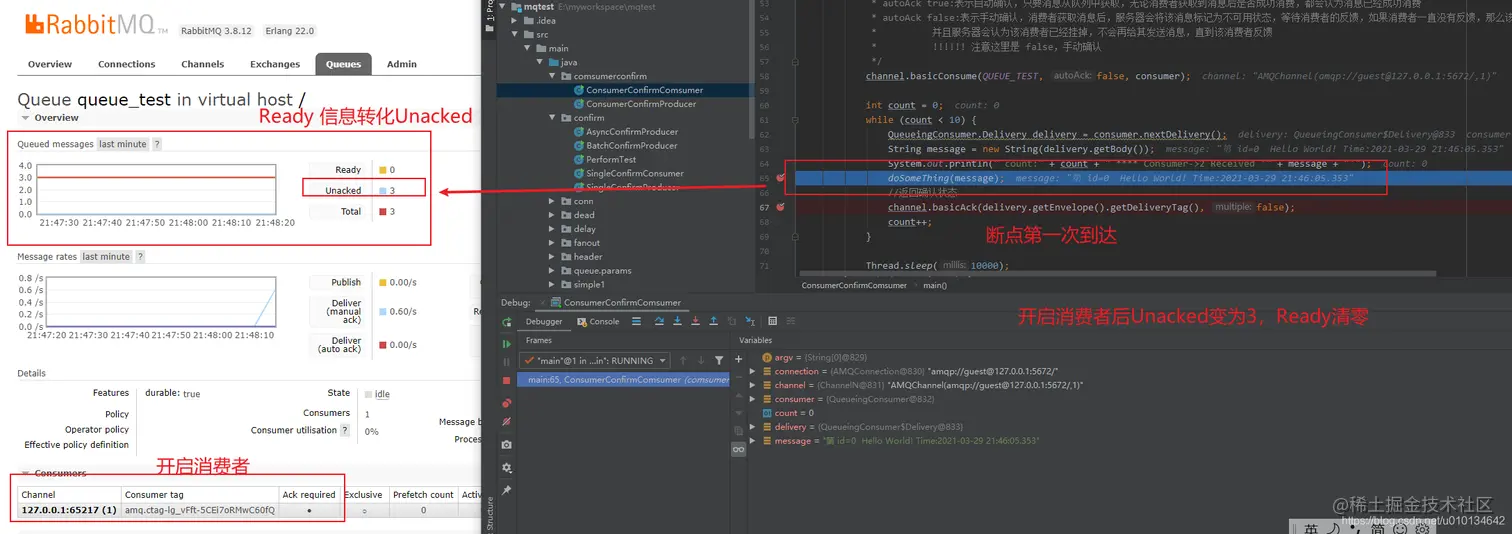Run to cursor
The height and width of the screenshot is (534, 1512).
click(750, 321)
